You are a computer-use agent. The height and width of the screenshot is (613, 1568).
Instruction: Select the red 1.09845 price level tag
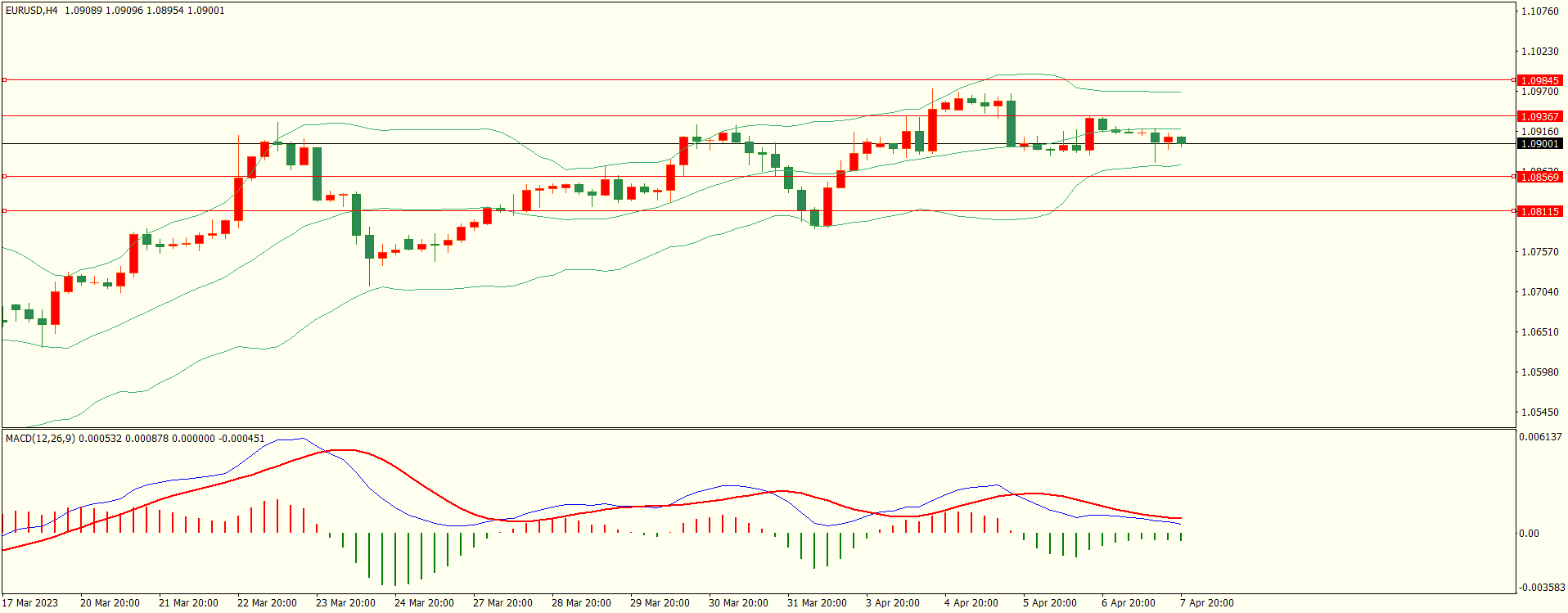pos(1539,80)
